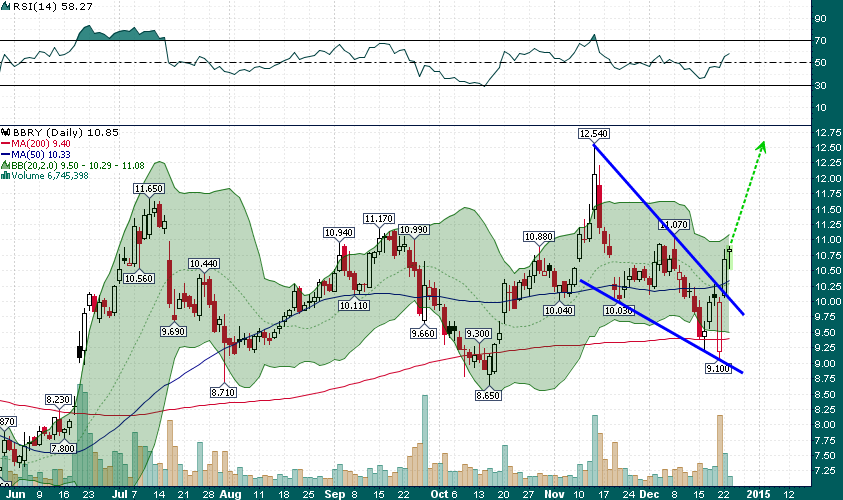Click the MA(200) 9.40 legend entry
Screen dimensions: 843x500
pyautogui.click(x=35, y=144)
